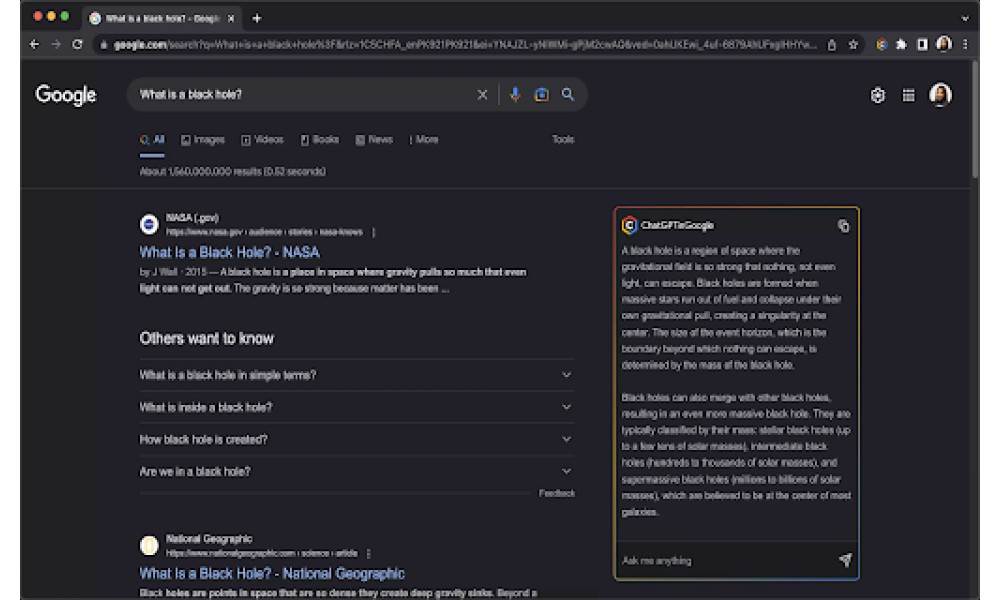Click 'About 1,560,000,000 results' text

pyautogui.click(x=233, y=172)
